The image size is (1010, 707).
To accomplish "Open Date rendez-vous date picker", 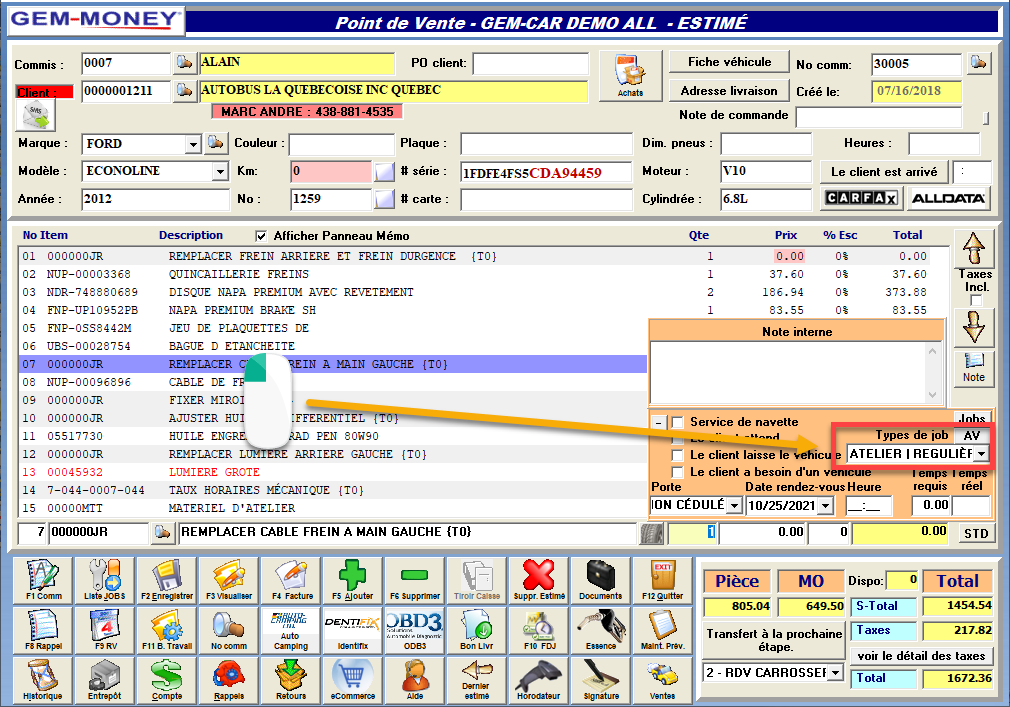I will pos(825,505).
